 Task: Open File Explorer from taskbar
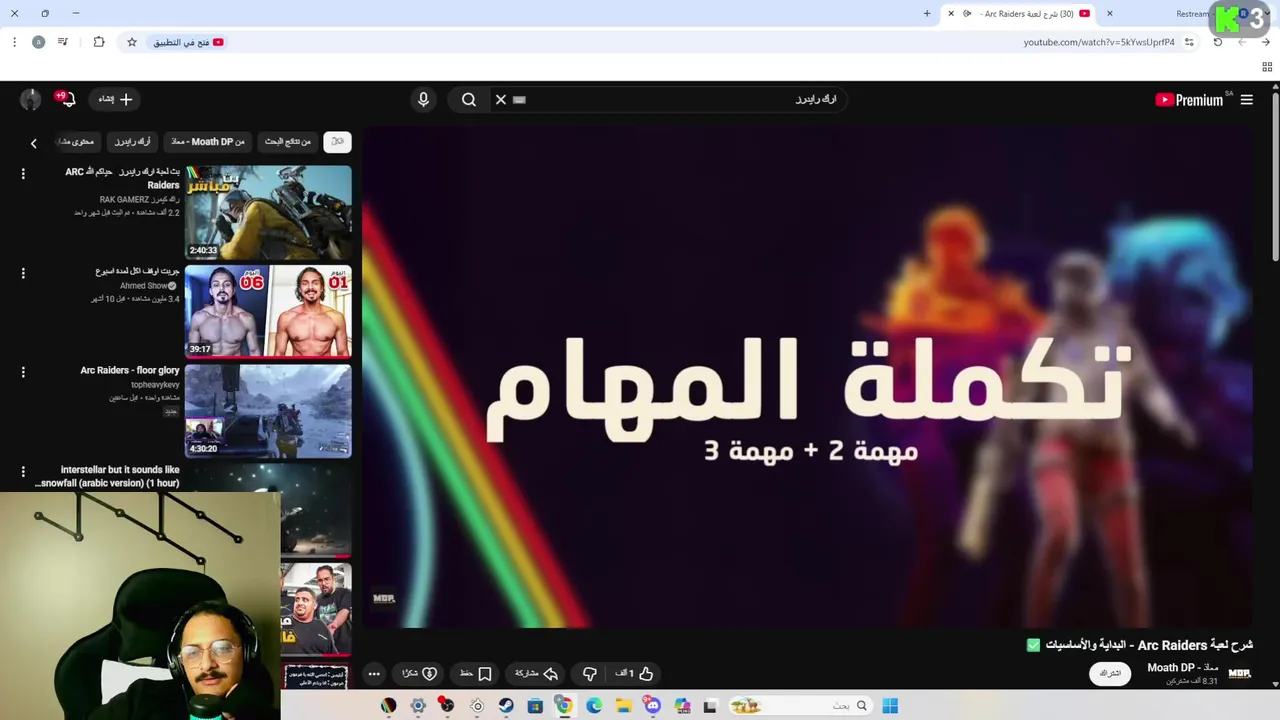(623, 706)
